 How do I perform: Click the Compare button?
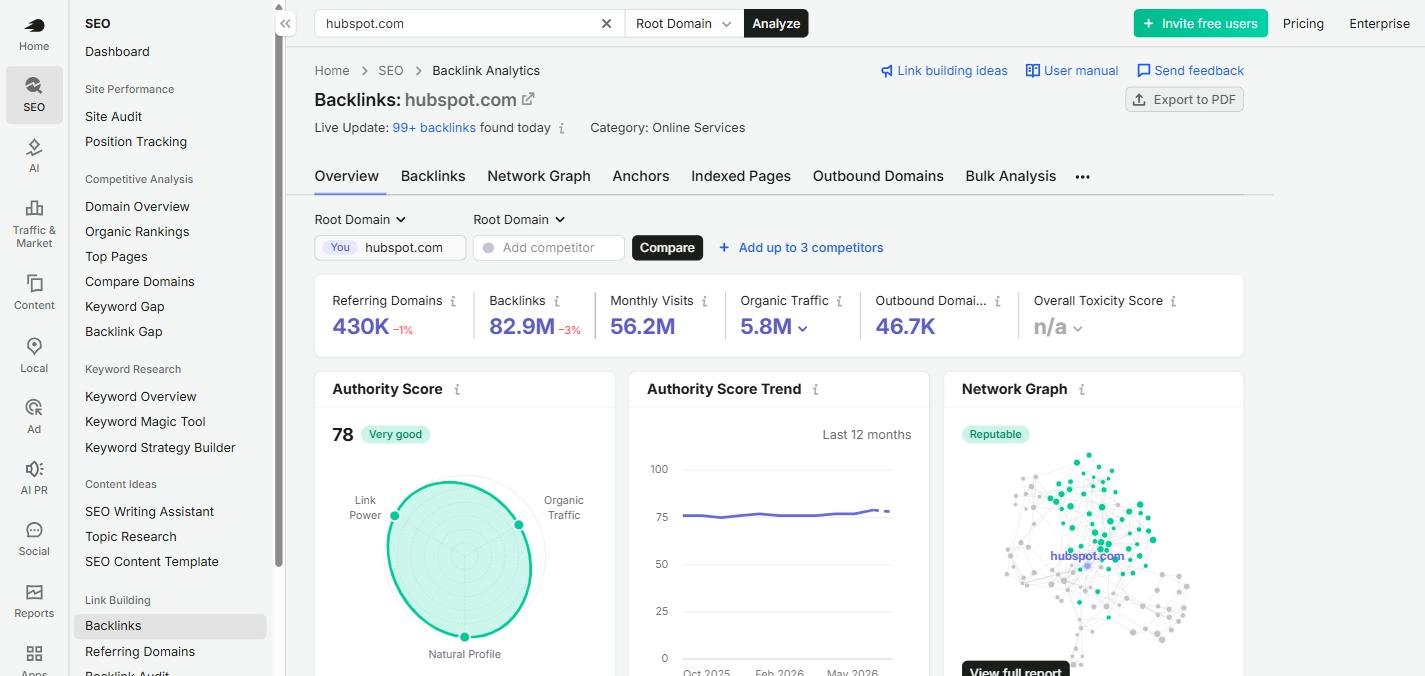coord(667,248)
